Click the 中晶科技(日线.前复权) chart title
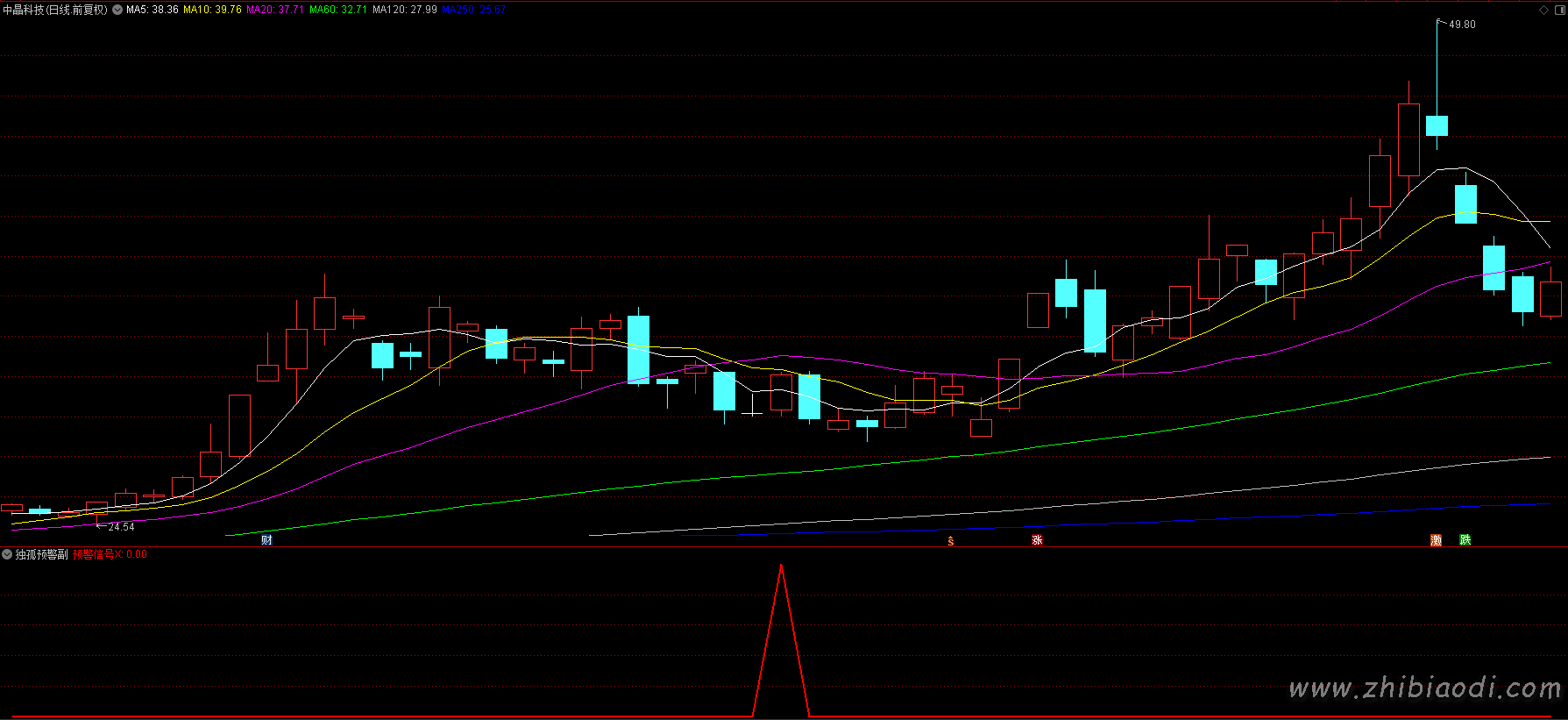Image resolution: width=1568 pixels, height=720 pixels. 55,10
